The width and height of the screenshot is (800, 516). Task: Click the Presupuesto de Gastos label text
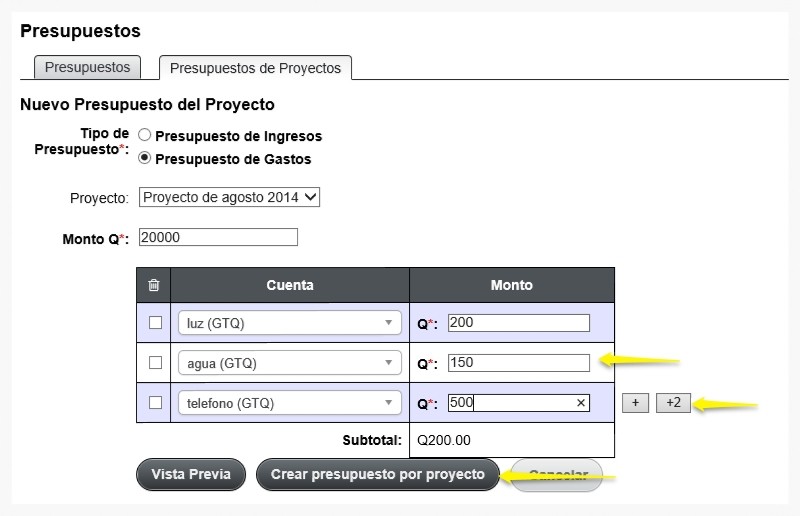point(233,159)
